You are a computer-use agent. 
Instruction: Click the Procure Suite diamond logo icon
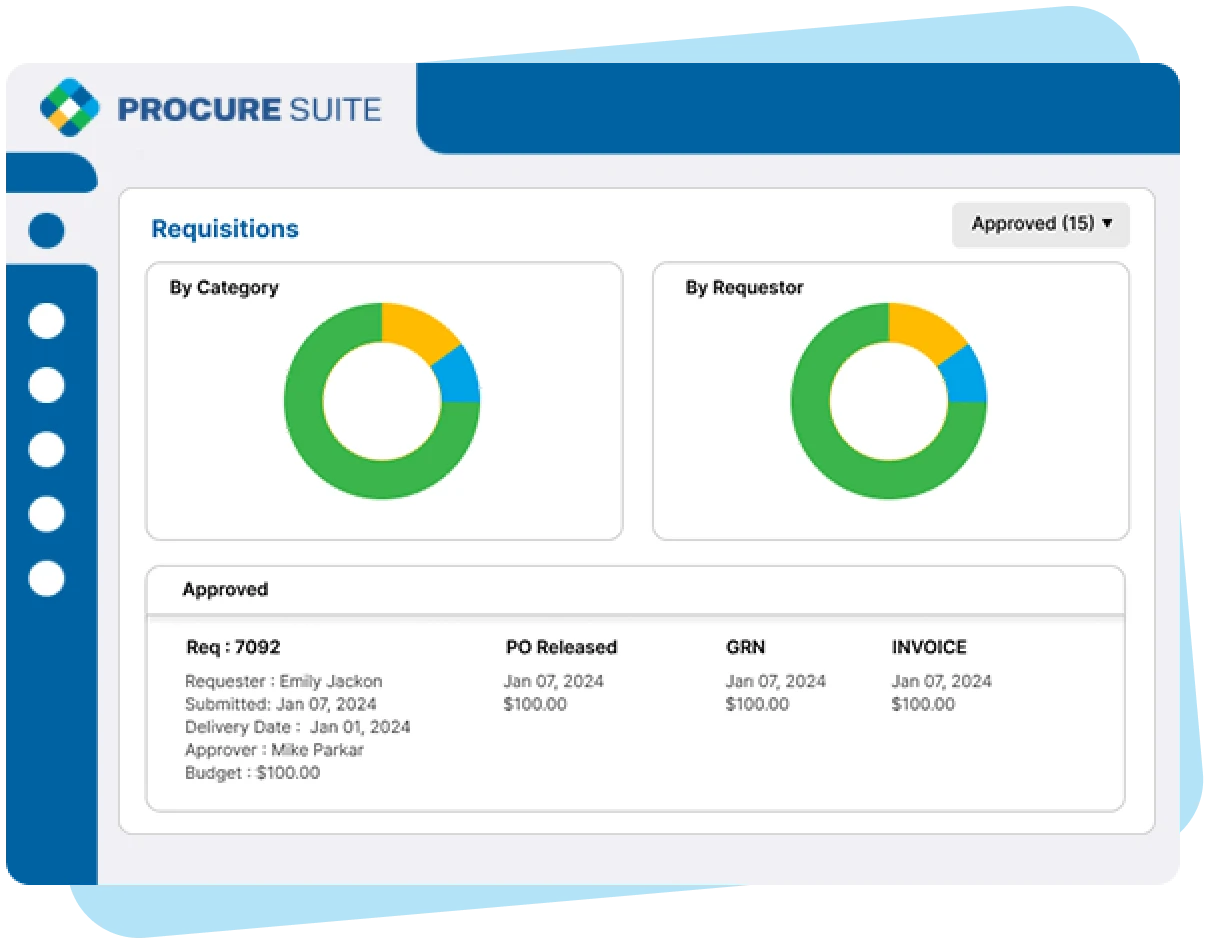click(x=70, y=107)
